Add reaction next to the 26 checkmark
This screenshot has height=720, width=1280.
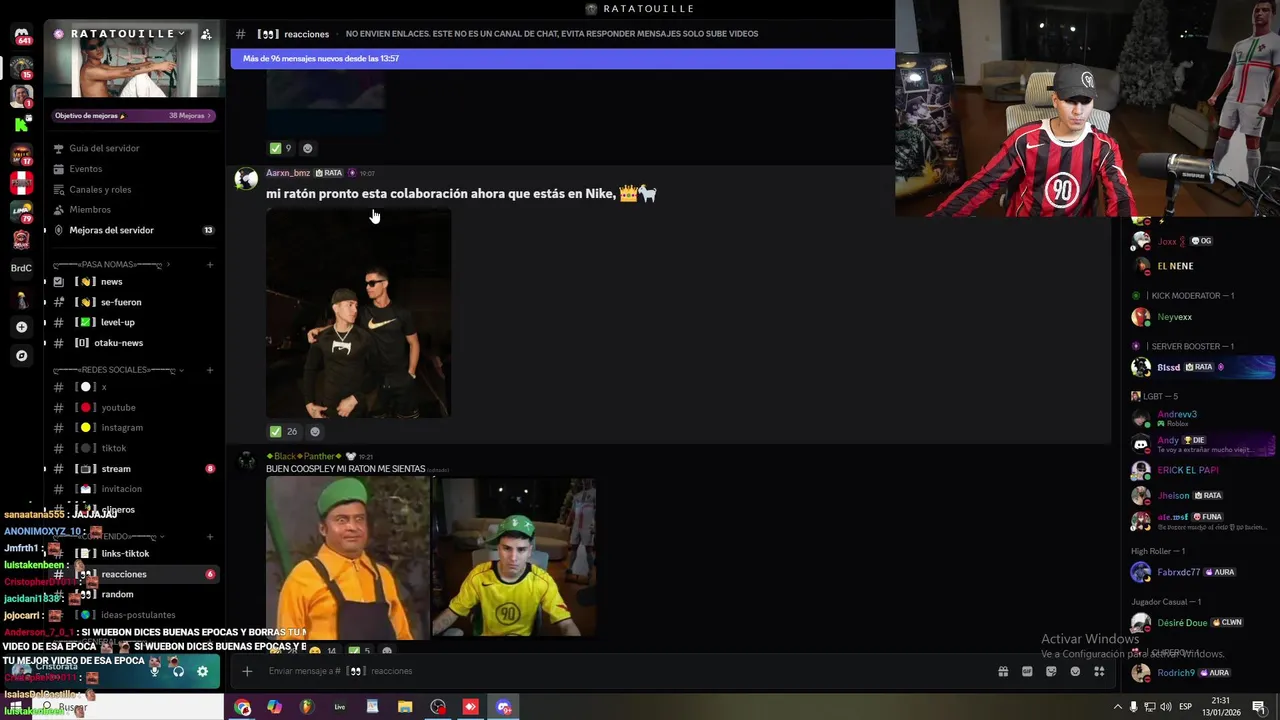315,432
